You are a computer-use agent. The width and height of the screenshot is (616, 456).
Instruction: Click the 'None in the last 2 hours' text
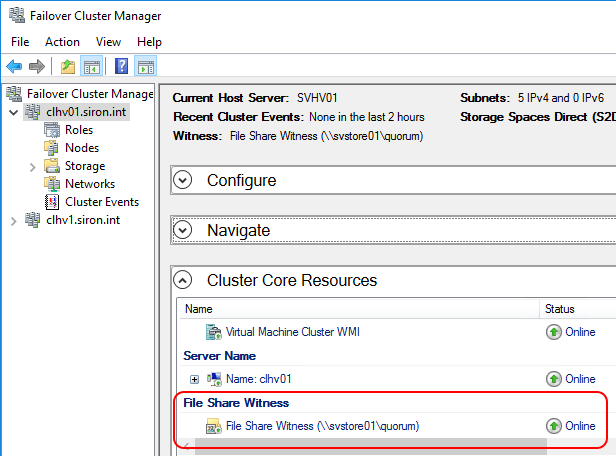pyautogui.click(x=367, y=117)
